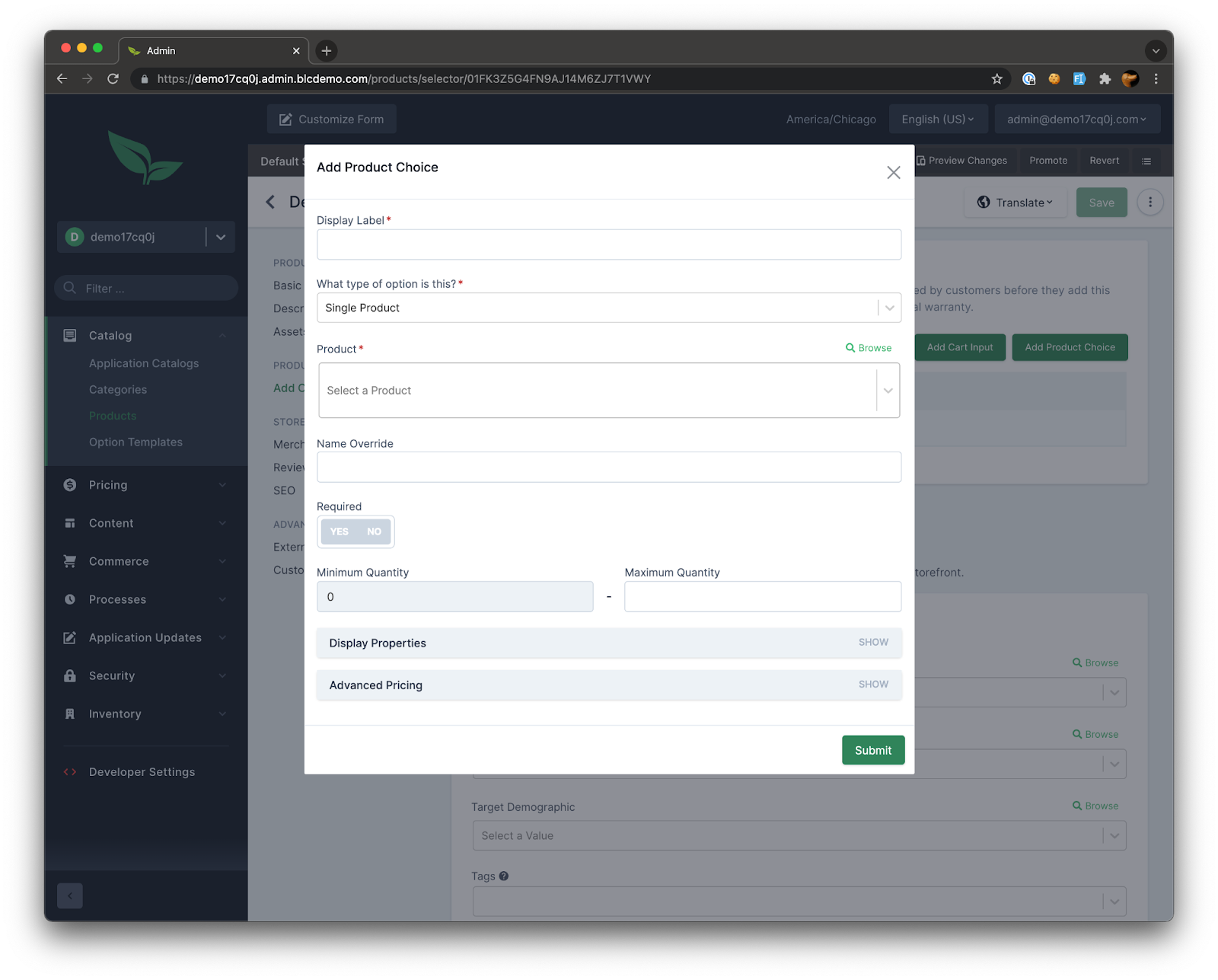
Task: Open the option type dropdown
Action: click(x=609, y=308)
